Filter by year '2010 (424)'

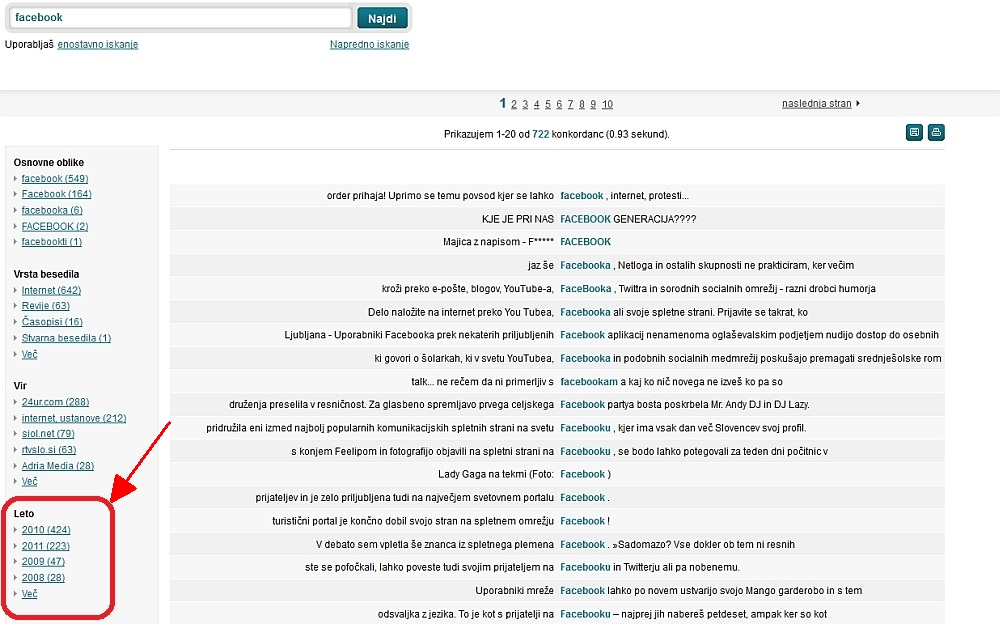point(46,530)
